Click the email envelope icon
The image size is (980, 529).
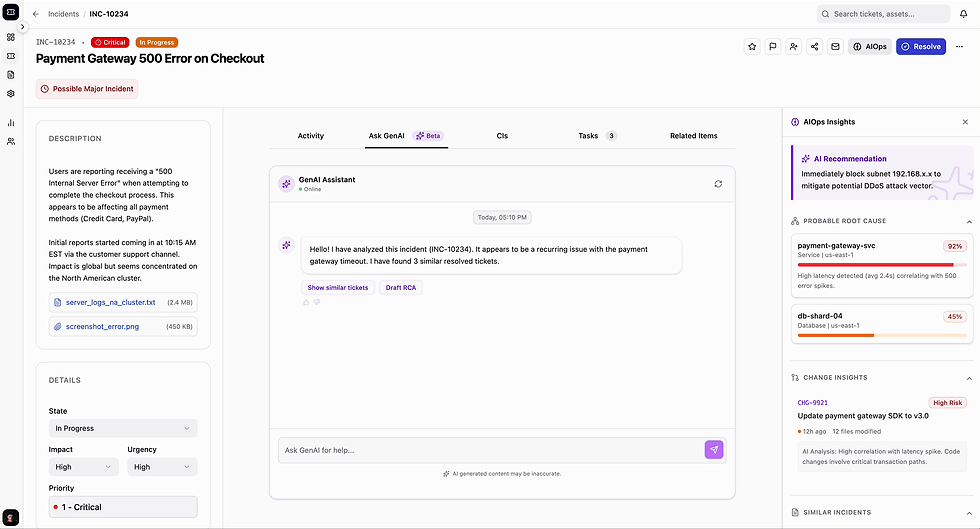[835, 46]
